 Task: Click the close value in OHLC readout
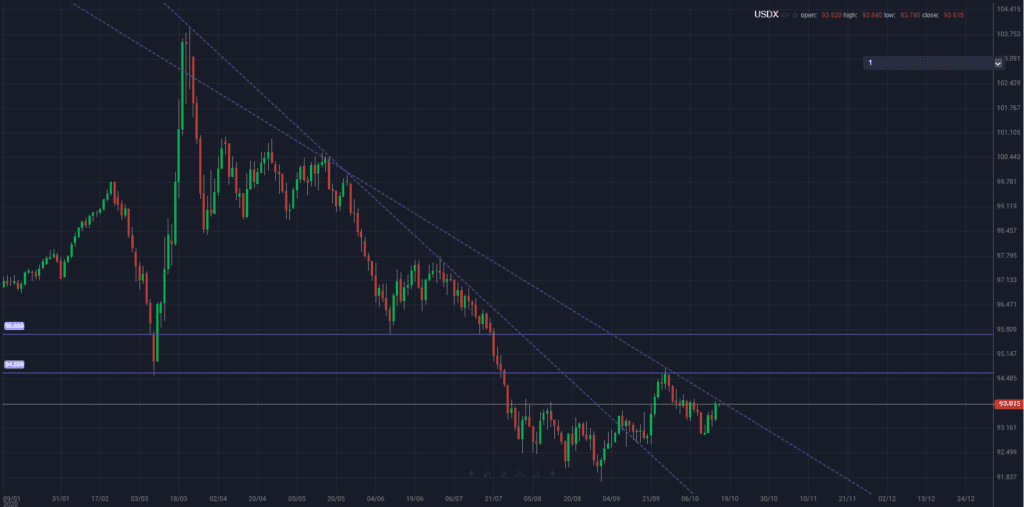953,15
